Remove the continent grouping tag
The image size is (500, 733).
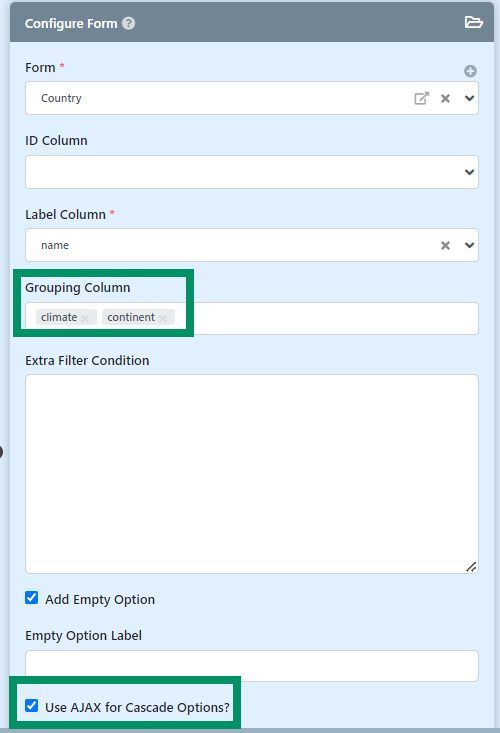163,318
